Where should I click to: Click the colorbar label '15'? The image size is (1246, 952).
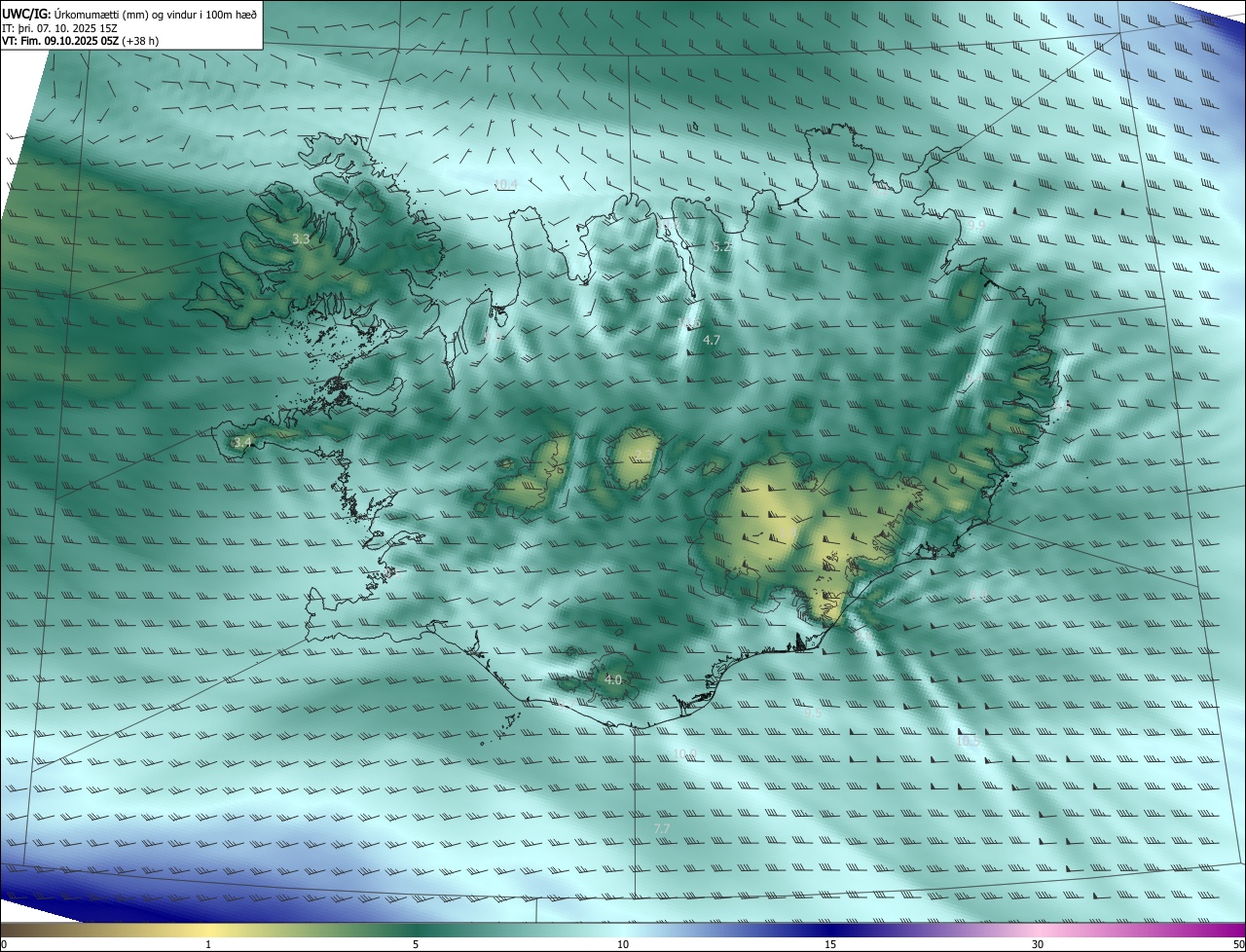pos(830,944)
